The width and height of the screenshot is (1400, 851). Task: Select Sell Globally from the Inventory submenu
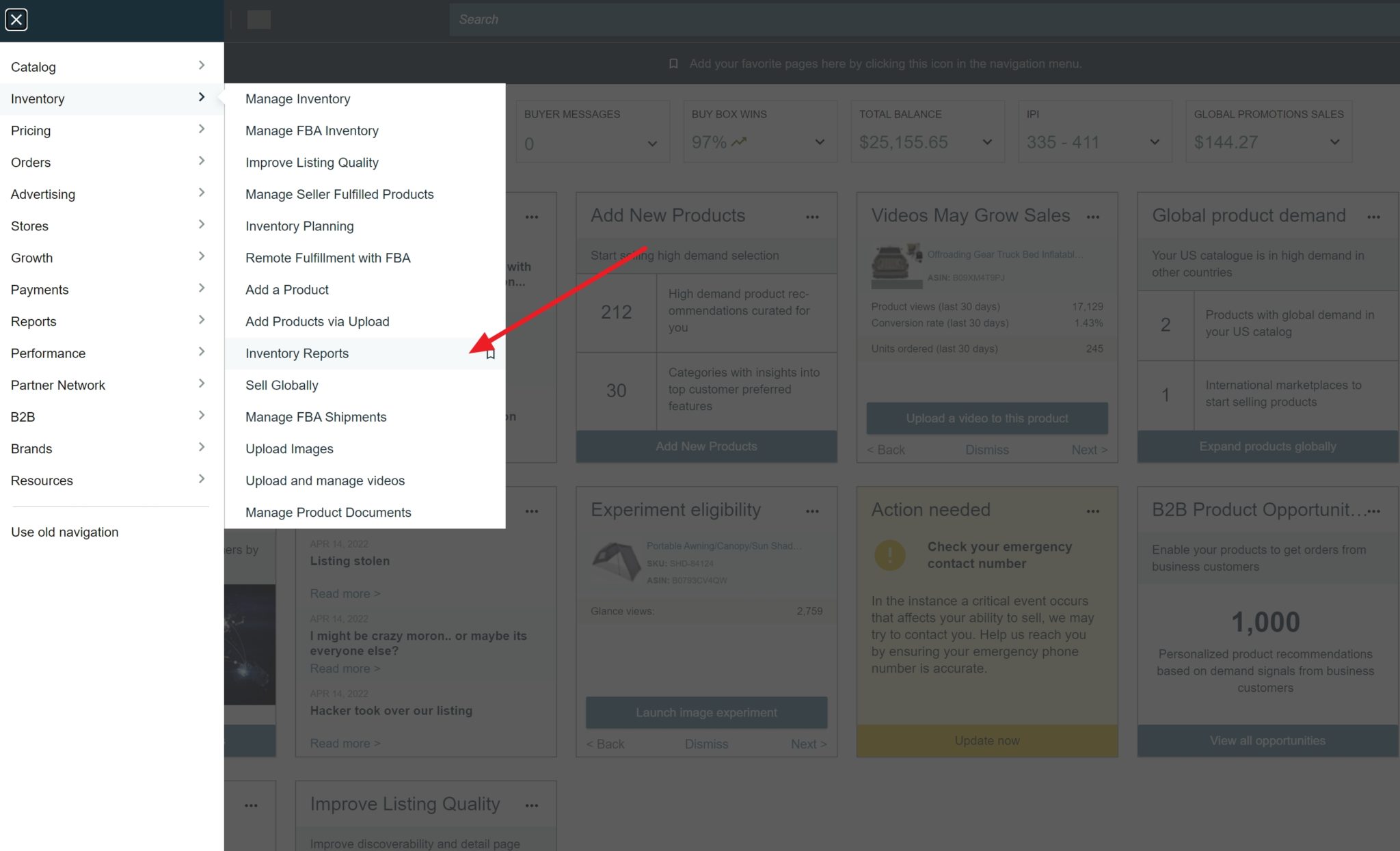282,385
